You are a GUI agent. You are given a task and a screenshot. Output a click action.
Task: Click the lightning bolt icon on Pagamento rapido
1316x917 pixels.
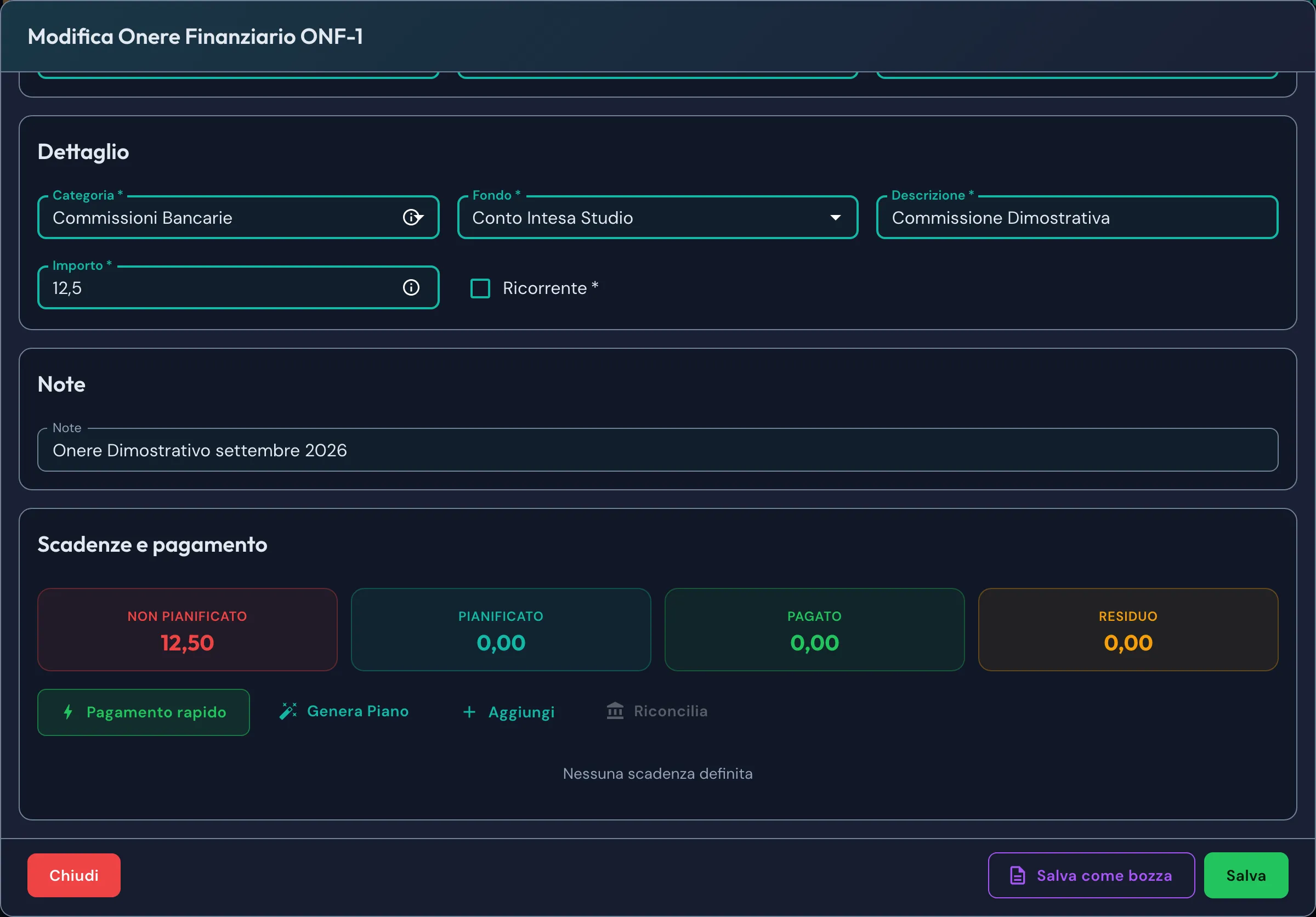coord(68,712)
